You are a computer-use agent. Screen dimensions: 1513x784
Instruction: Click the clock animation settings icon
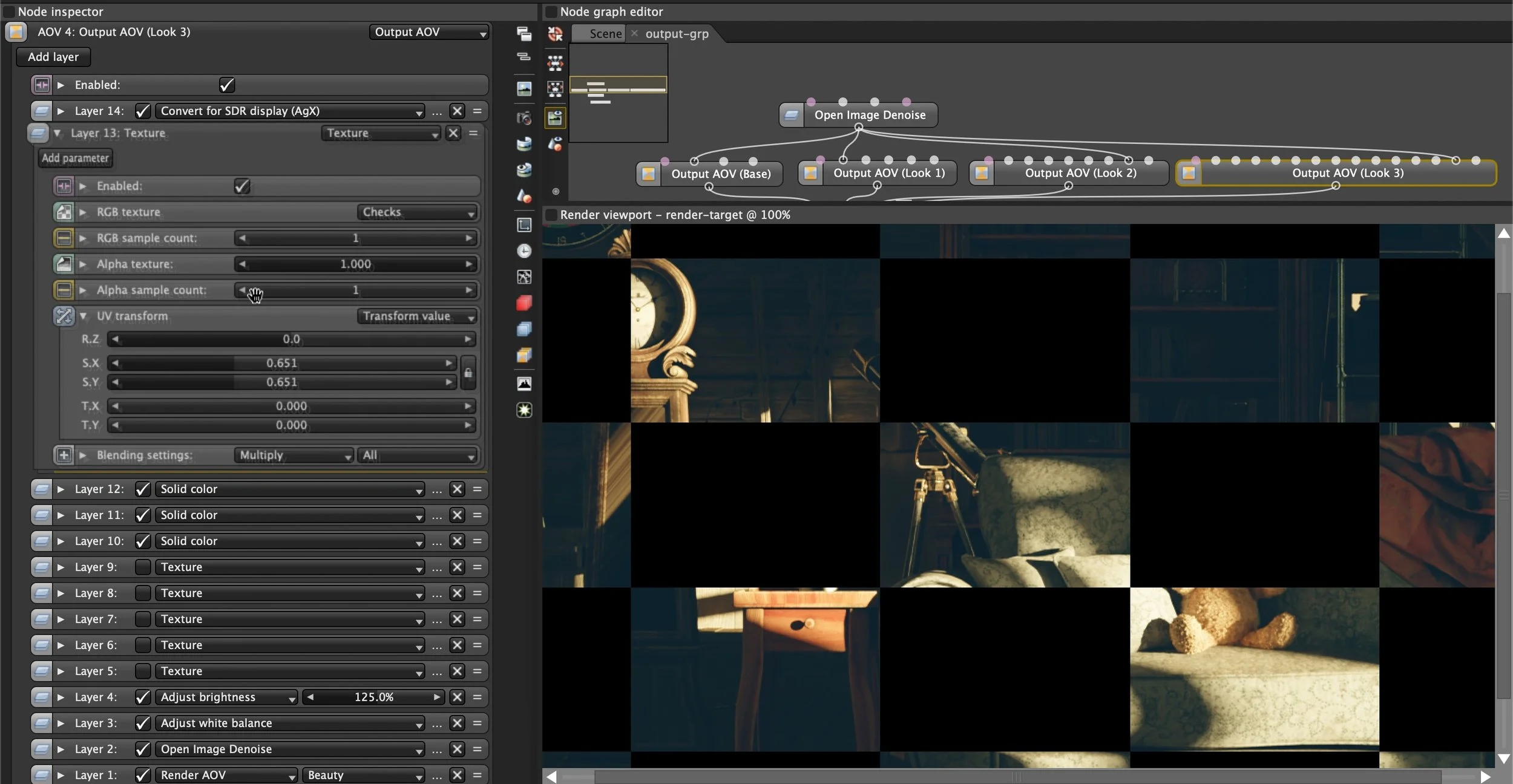click(524, 250)
